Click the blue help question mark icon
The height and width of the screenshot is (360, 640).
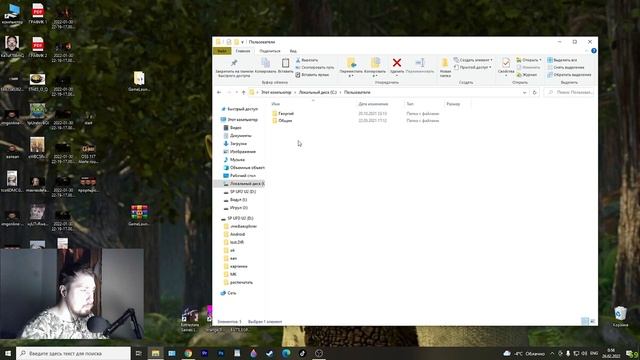pyautogui.click(x=593, y=51)
